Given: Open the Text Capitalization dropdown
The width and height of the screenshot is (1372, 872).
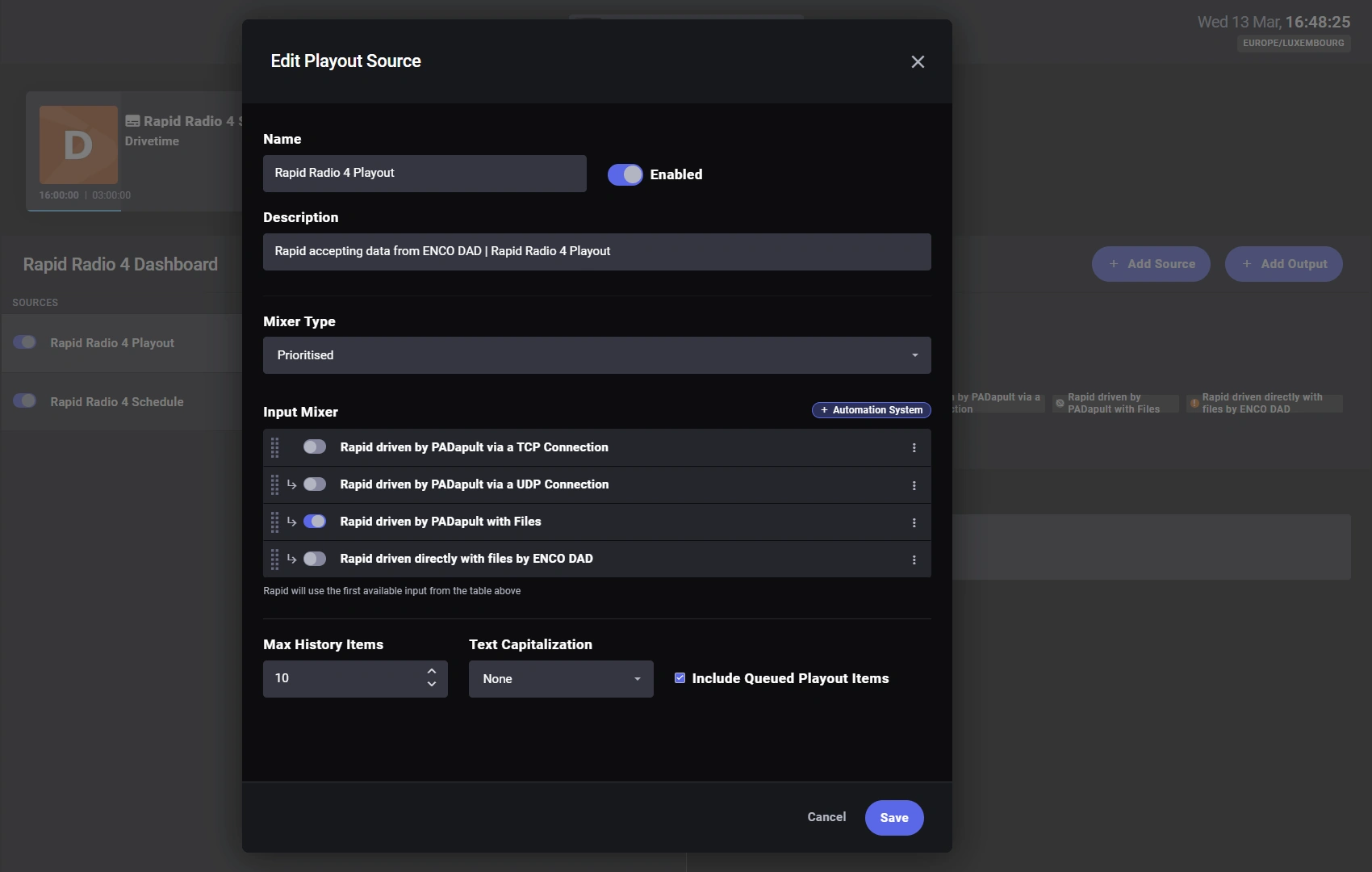Looking at the screenshot, I should tap(561, 679).
